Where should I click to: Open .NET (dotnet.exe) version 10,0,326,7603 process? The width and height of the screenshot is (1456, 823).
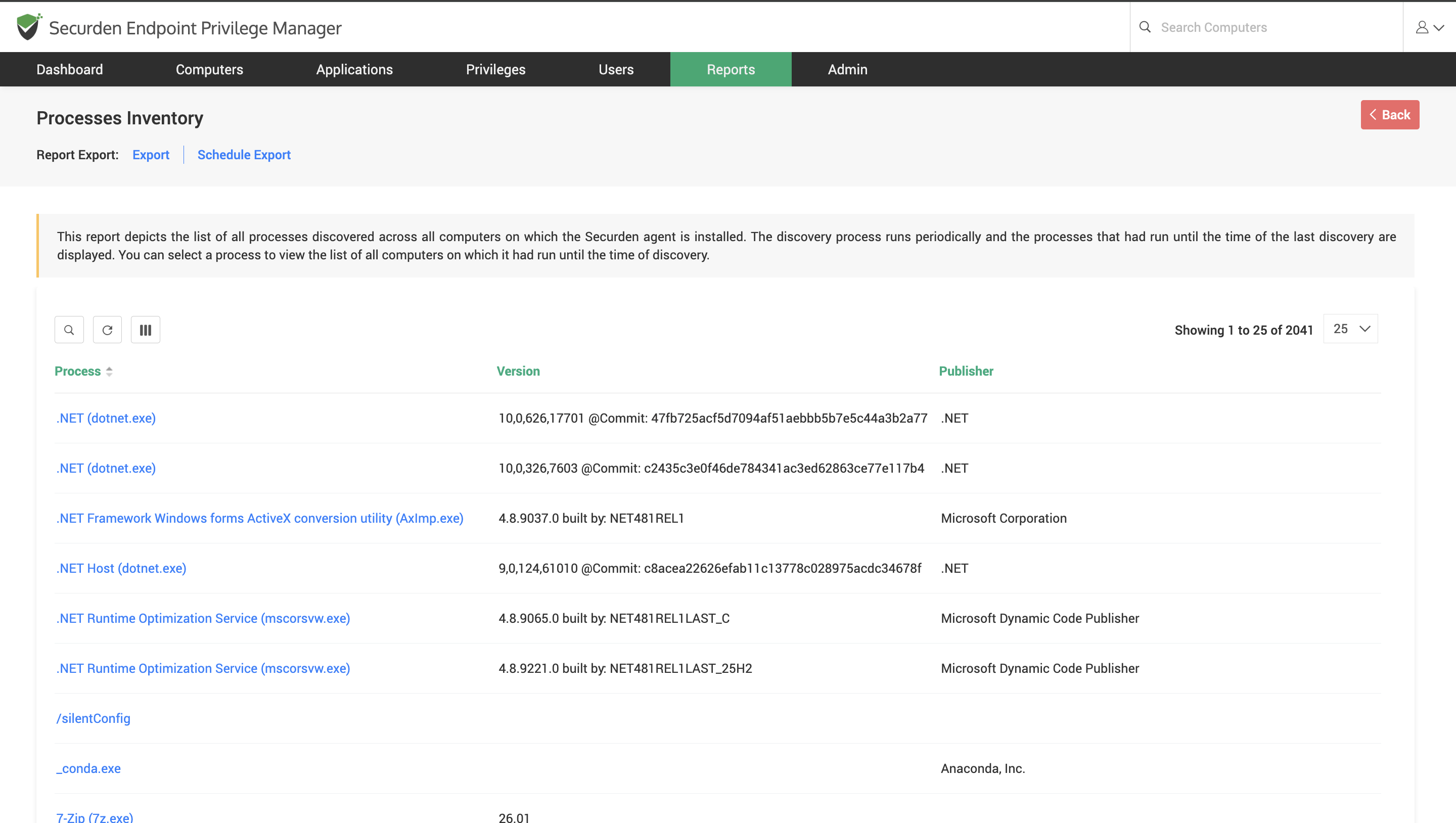point(106,468)
